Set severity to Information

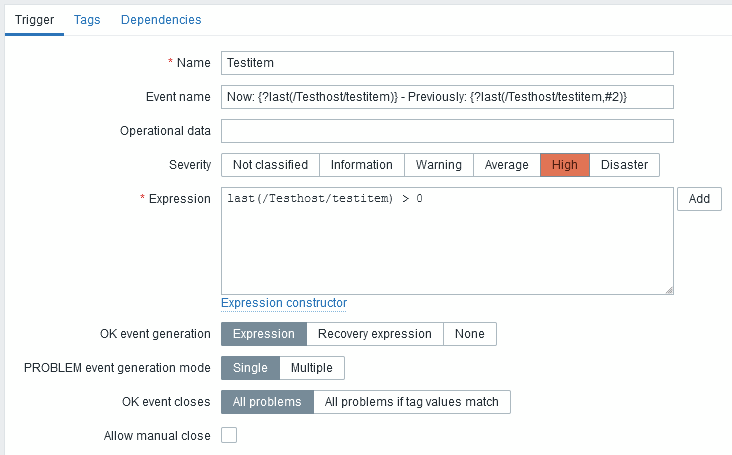click(361, 165)
